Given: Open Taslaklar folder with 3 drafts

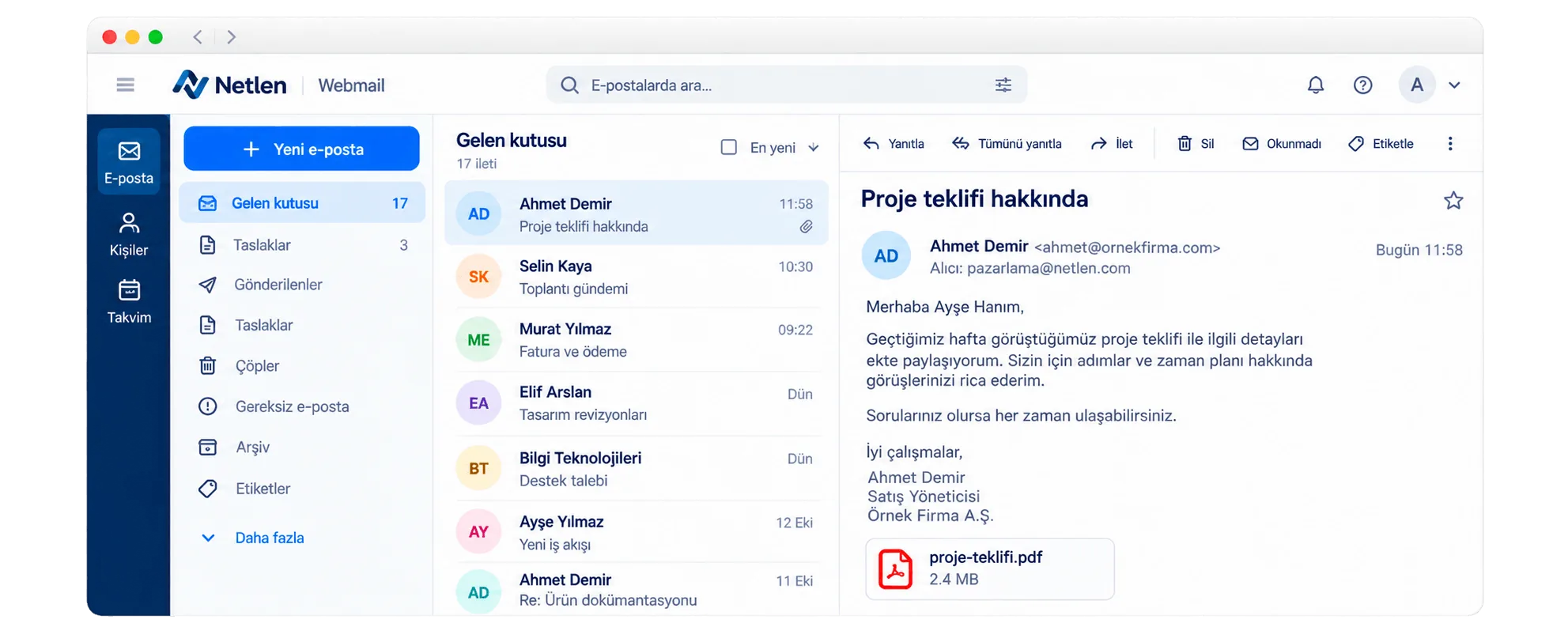Looking at the screenshot, I should [x=302, y=245].
